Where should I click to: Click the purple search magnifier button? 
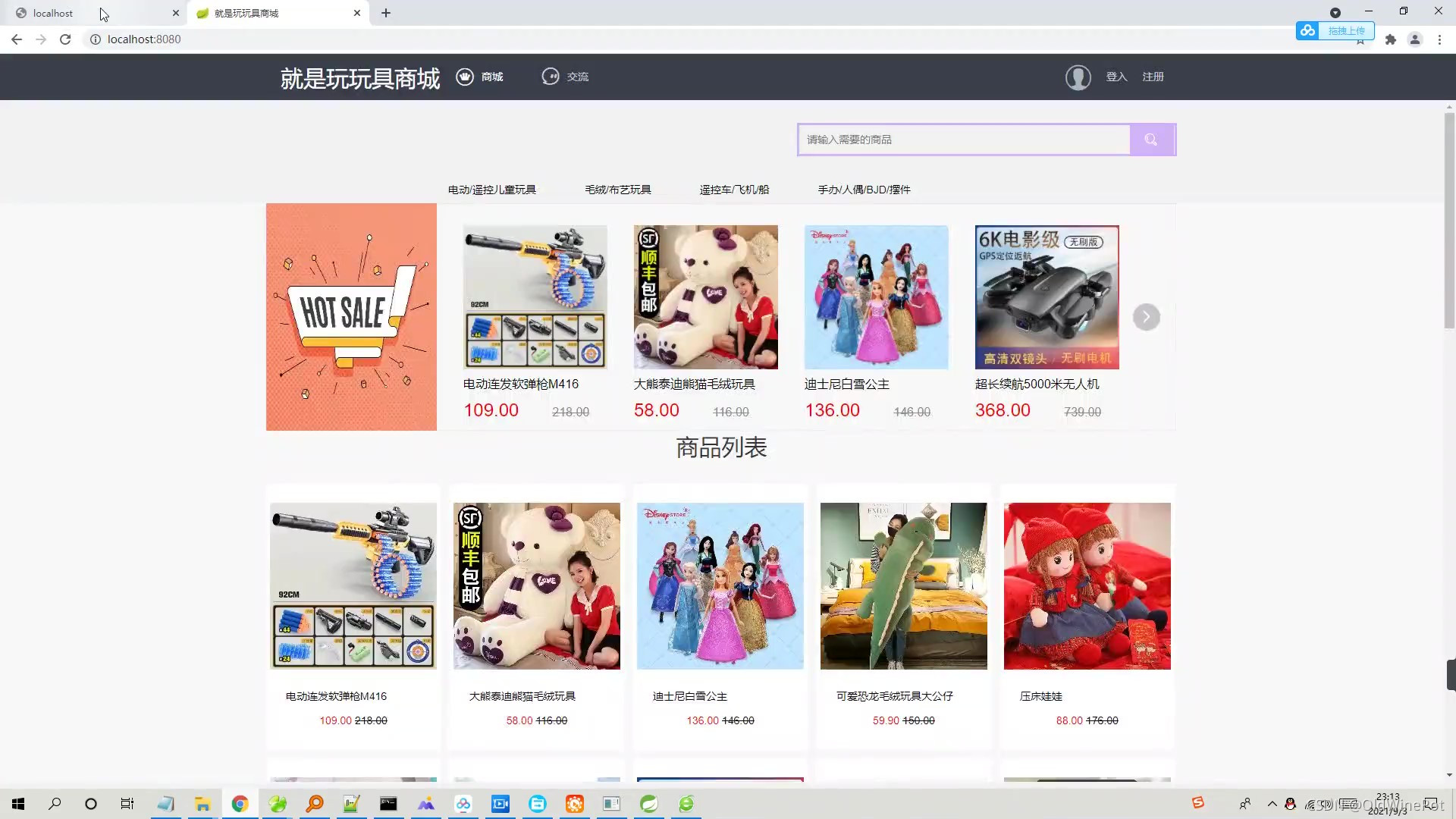point(1151,140)
